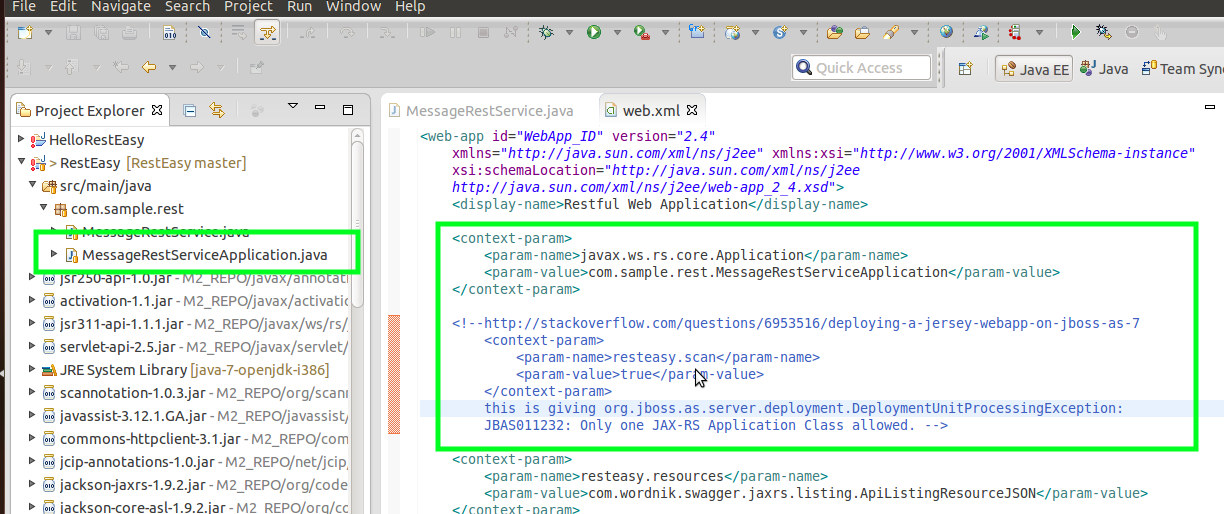Screen dimensions: 1224x514
Task: Click the Open Perspective icon
Action: click(x=966, y=69)
